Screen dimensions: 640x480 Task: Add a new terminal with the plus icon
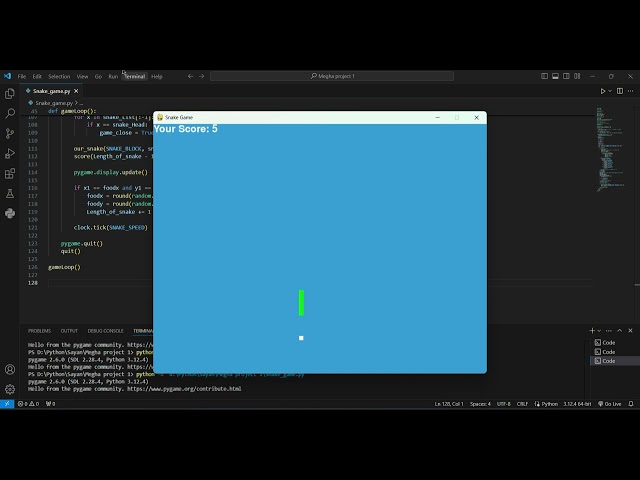pos(592,331)
